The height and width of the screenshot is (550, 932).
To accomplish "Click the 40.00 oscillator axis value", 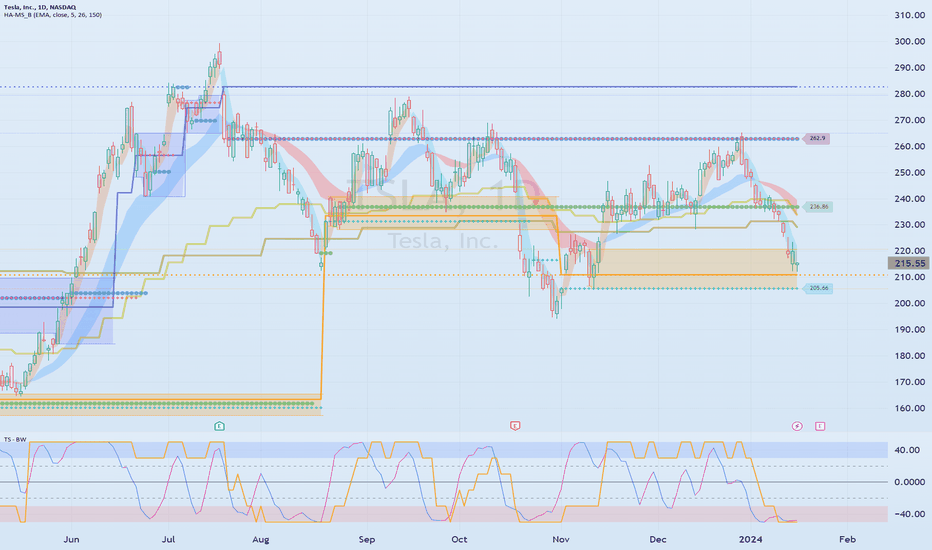I will click(909, 450).
